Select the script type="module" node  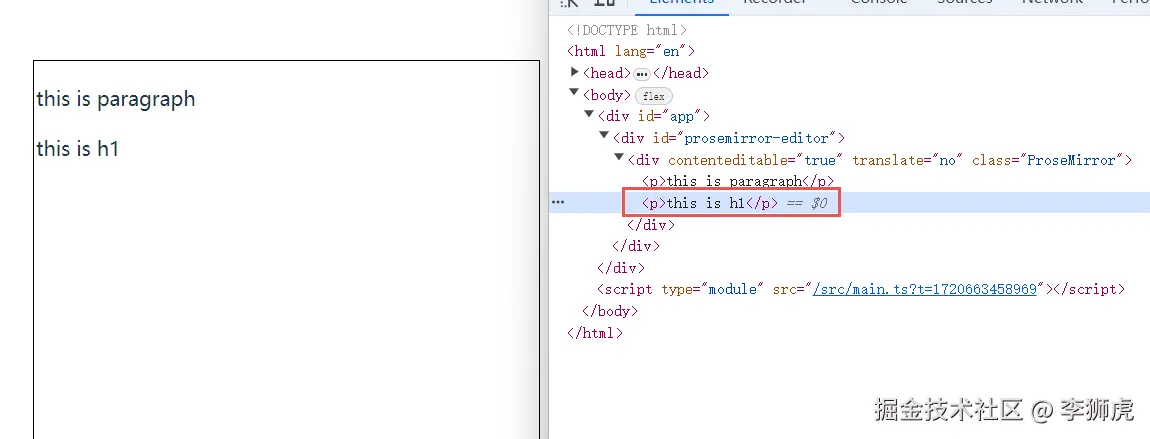coord(861,289)
